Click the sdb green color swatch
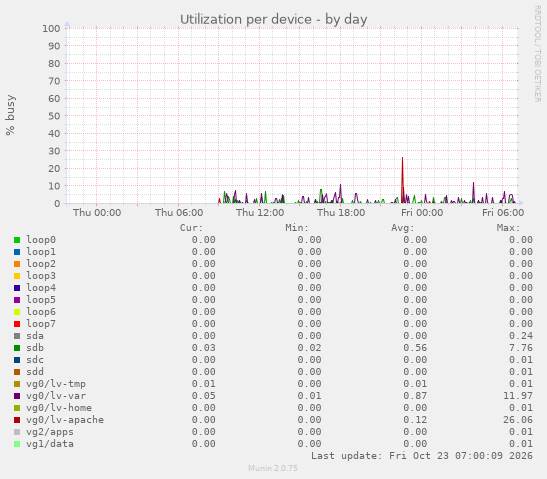This screenshot has width=547, height=479. pyautogui.click(x=17, y=348)
